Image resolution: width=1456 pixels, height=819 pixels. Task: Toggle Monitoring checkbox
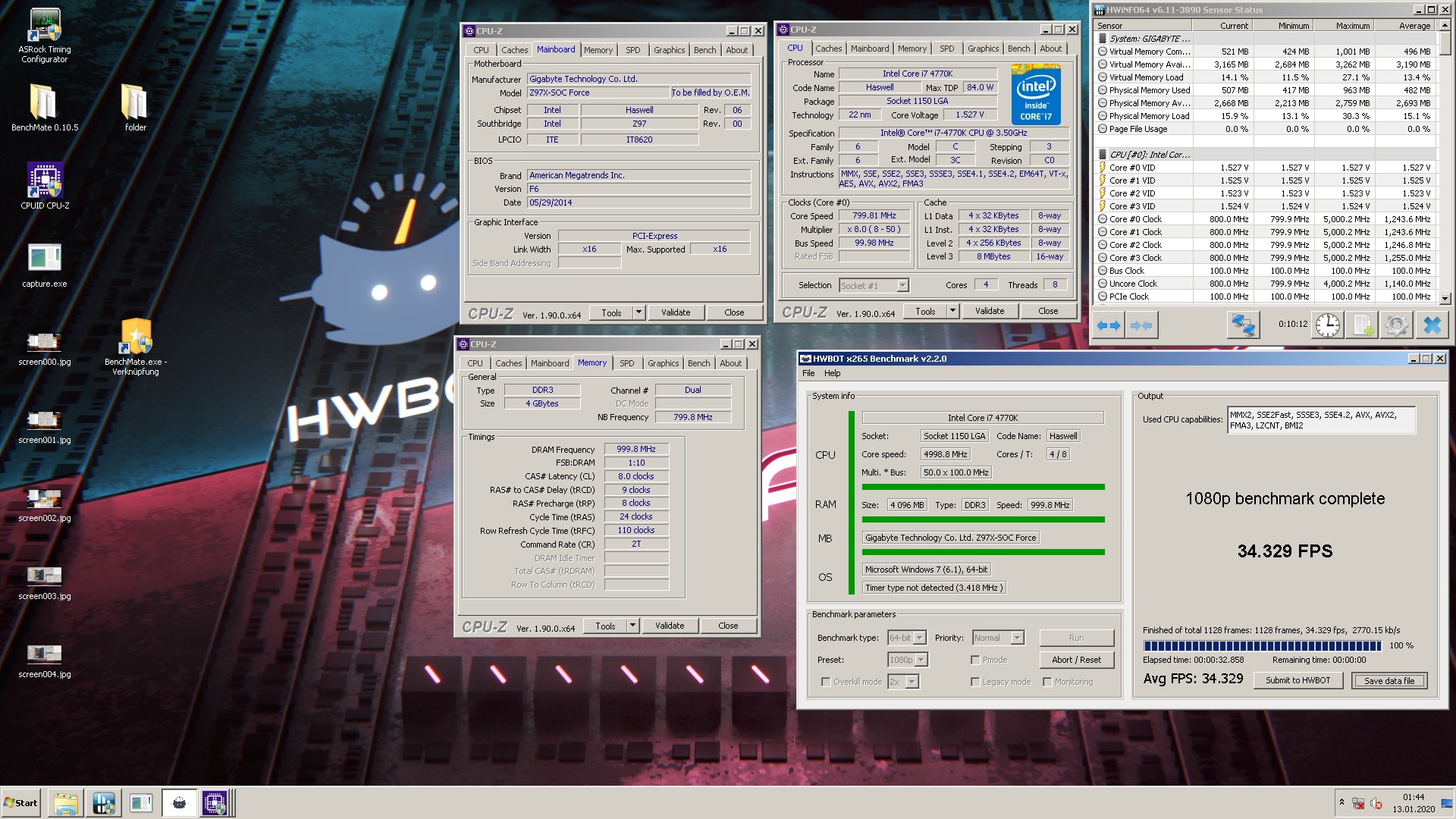click(x=1047, y=682)
